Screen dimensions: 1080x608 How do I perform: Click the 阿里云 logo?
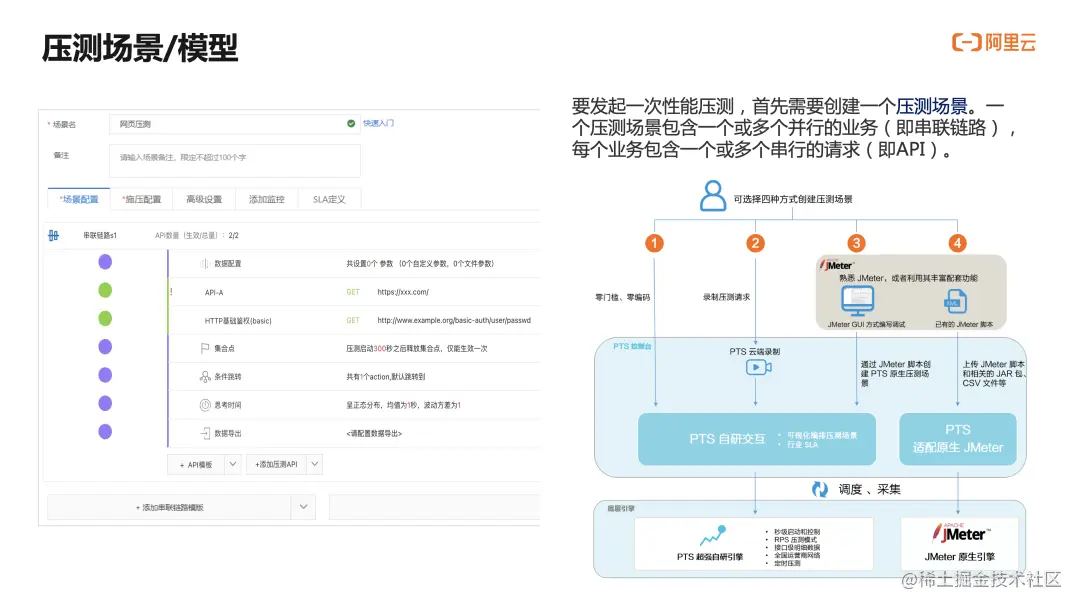point(994,43)
